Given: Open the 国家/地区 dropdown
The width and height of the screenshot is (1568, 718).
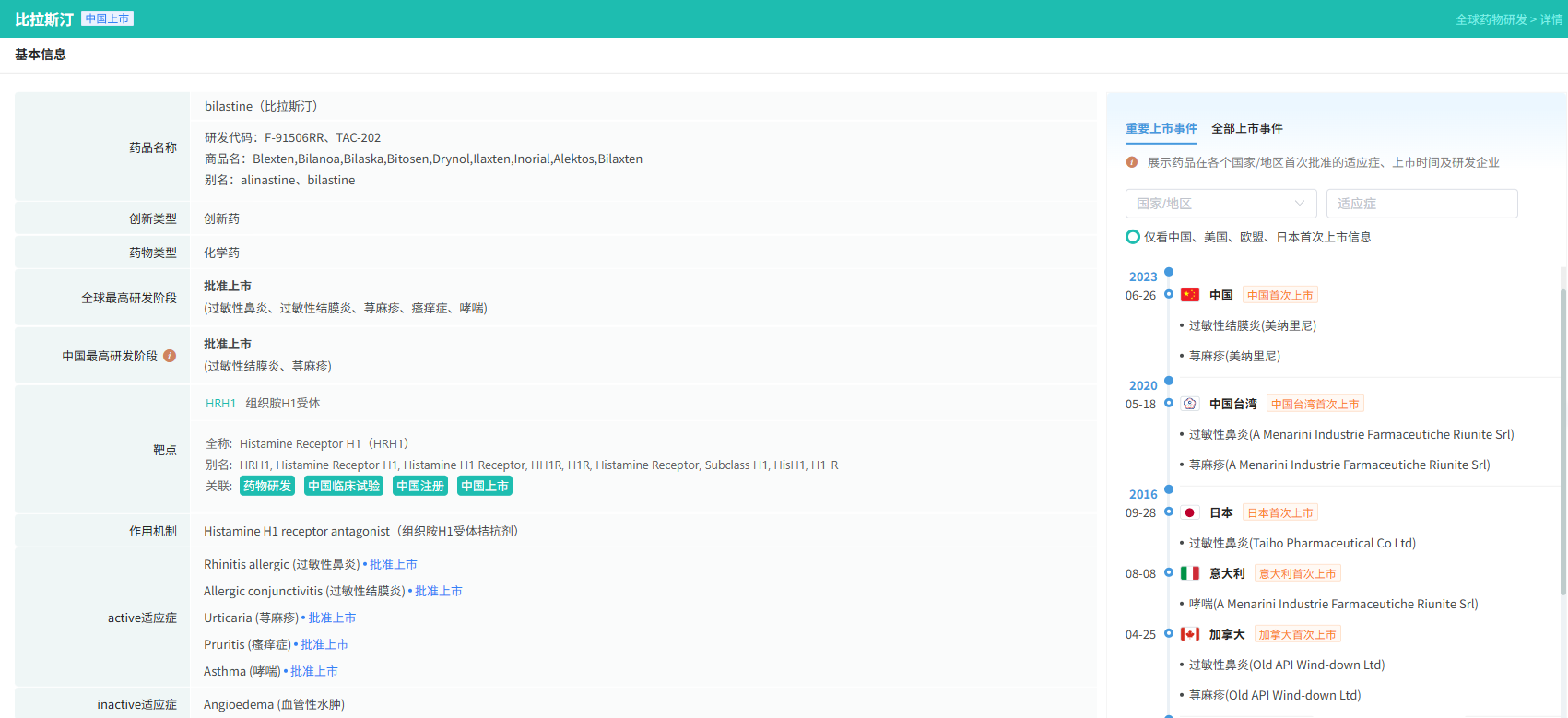Looking at the screenshot, I should tap(1220, 204).
